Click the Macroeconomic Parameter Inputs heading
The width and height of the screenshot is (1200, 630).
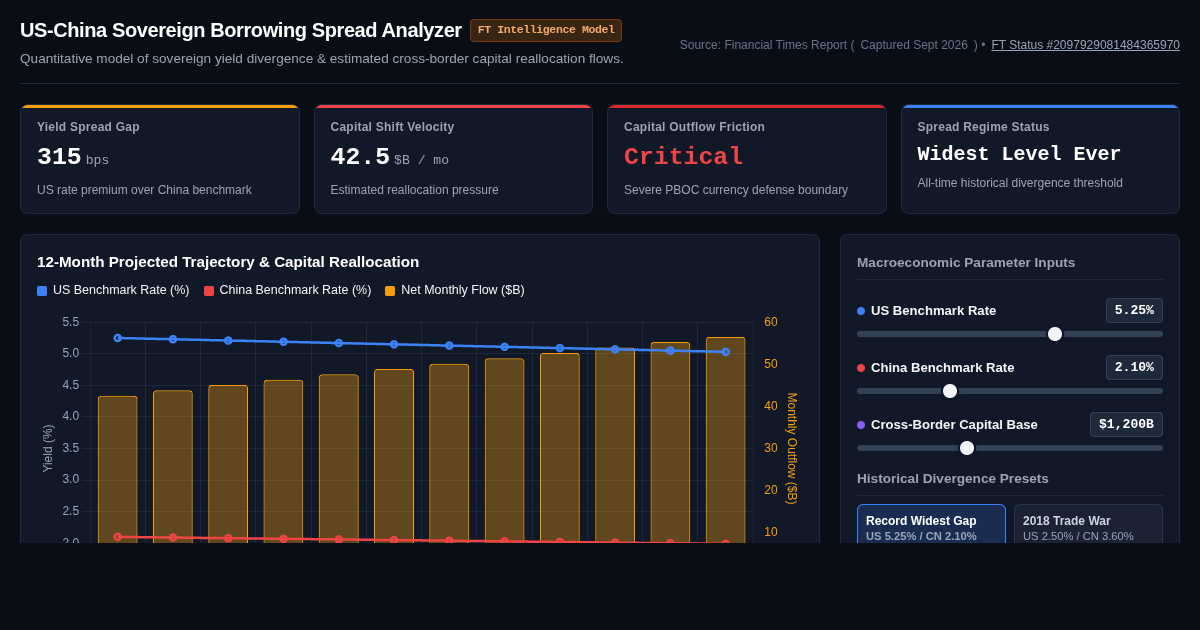(966, 262)
